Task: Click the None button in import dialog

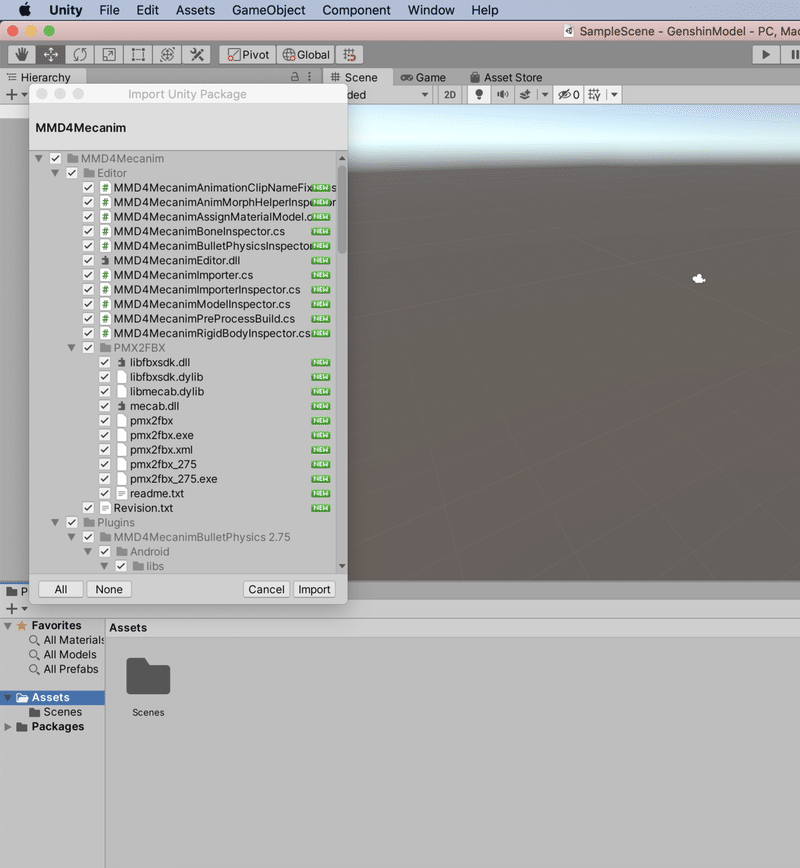Action: click(109, 590)
